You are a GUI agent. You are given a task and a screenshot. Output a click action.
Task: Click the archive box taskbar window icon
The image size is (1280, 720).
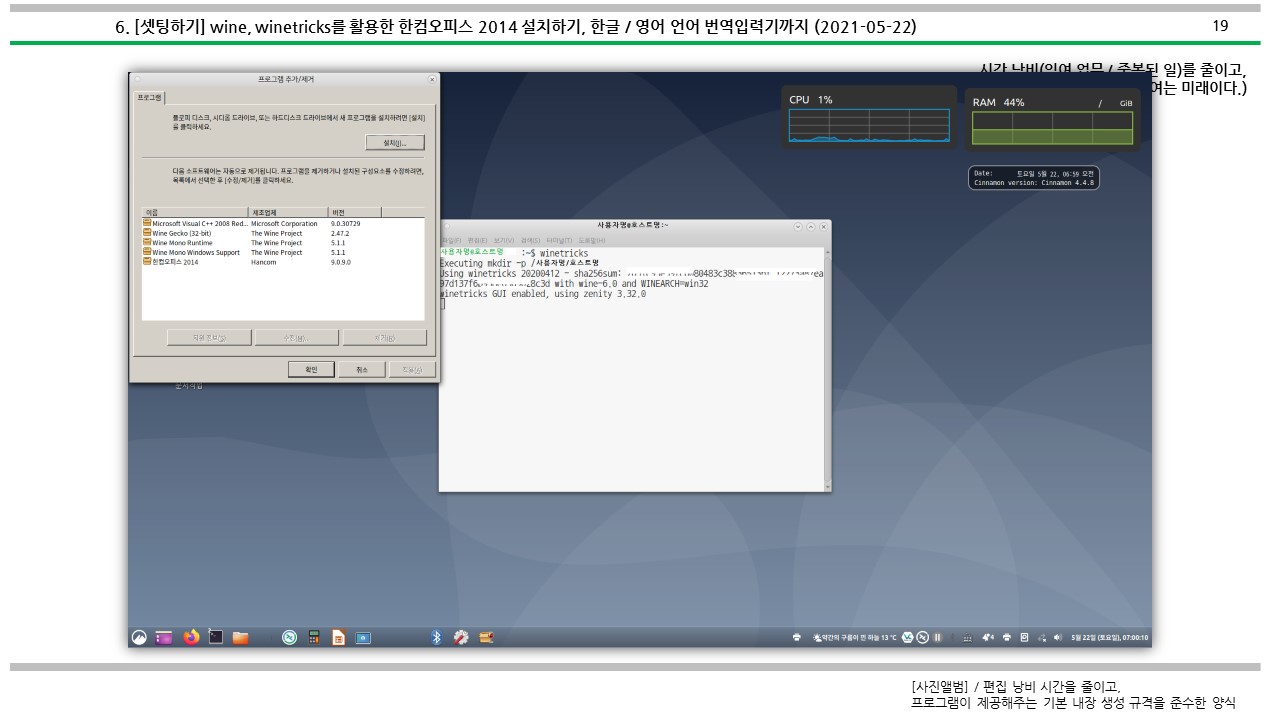[486, 637]
